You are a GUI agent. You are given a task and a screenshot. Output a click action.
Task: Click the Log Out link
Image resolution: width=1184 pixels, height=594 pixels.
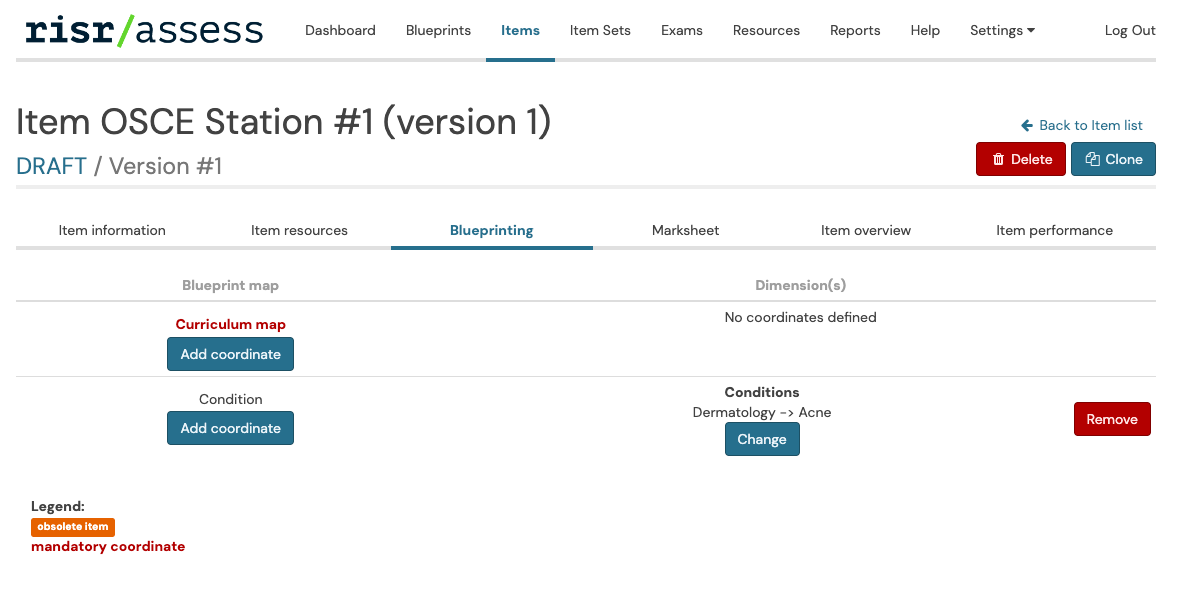[1130, 31]
